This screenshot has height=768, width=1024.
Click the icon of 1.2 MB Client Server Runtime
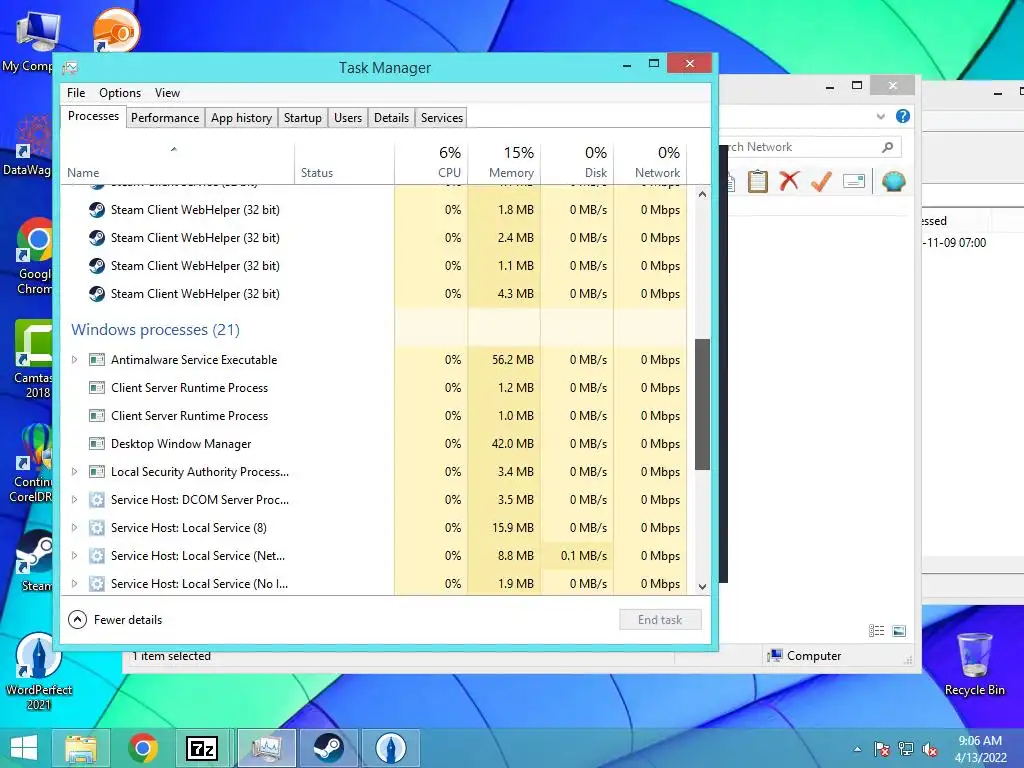tap(97, 388)
